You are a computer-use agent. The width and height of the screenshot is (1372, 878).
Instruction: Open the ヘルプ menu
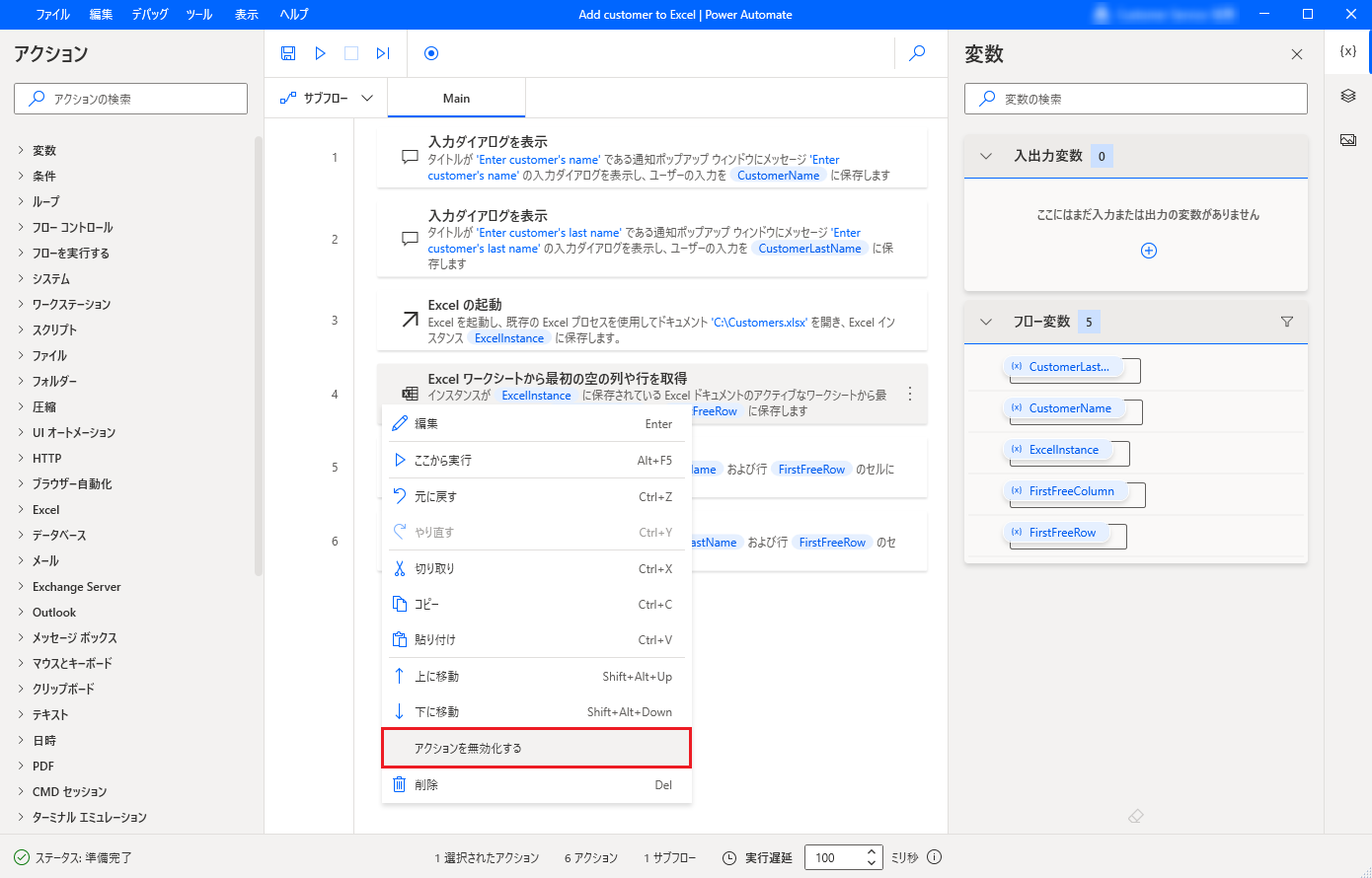tap(294, 15)
